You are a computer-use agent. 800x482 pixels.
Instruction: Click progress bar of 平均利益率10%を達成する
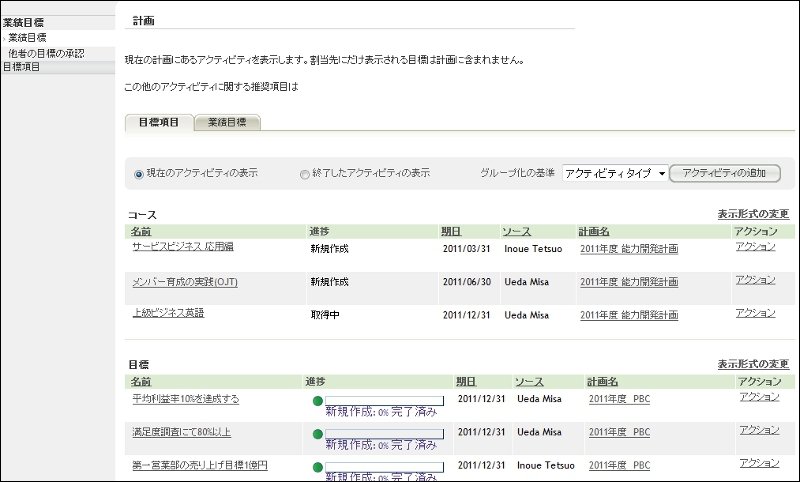(x=384, y=401)
